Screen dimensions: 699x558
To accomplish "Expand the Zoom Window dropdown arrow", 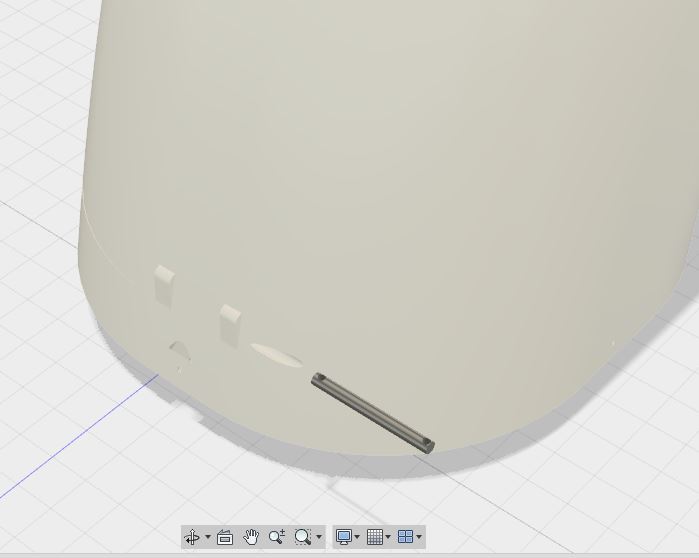I will (319, 537).
